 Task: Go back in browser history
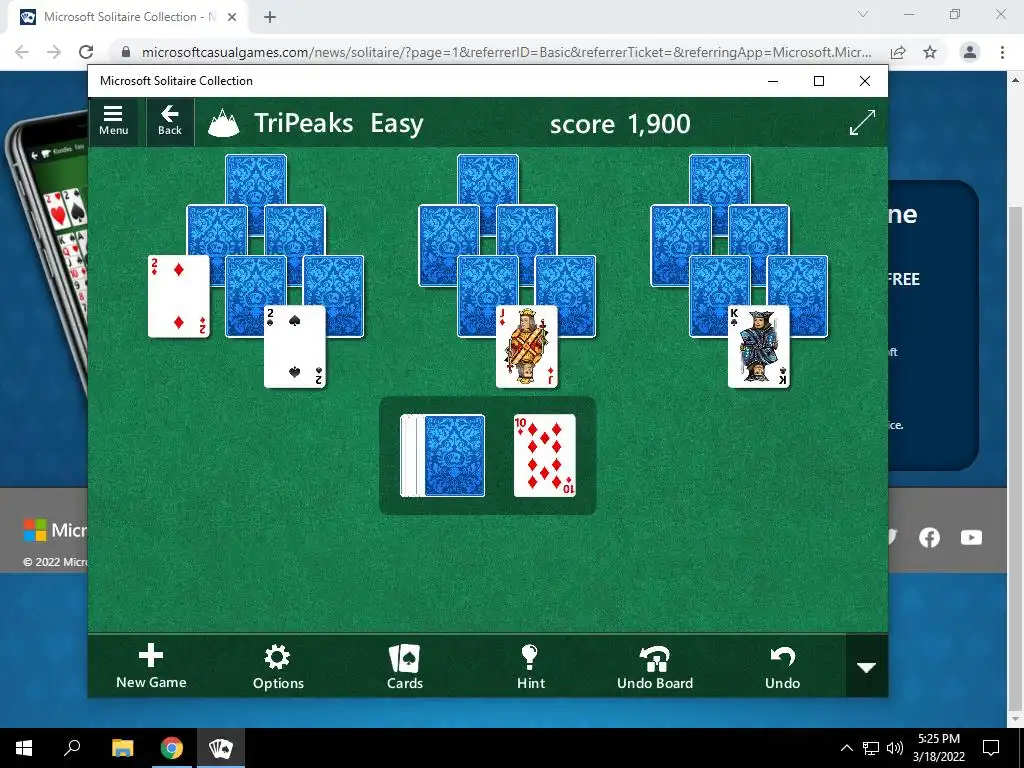22,52
